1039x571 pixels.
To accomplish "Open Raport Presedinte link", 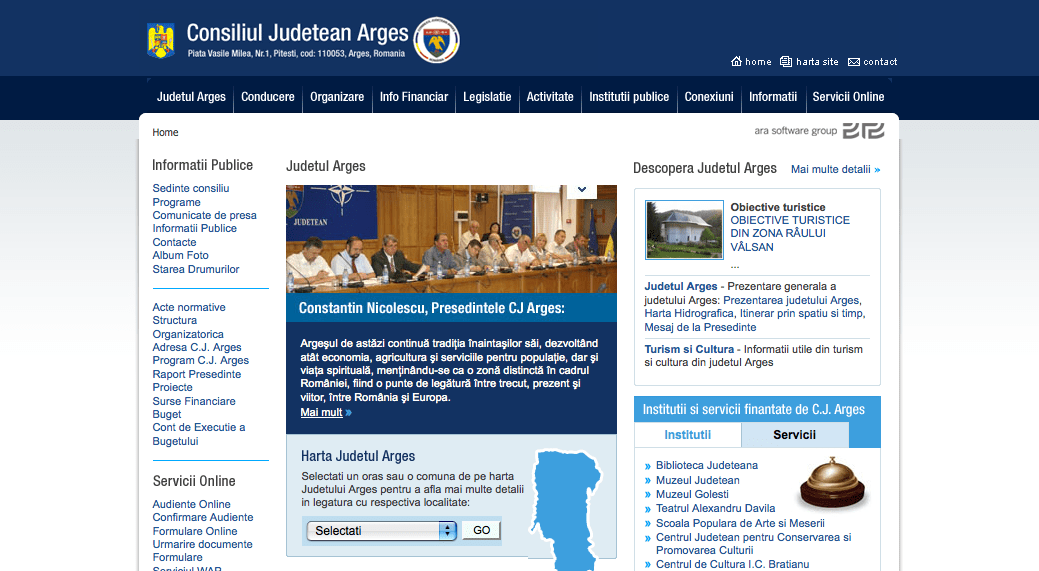I will coord(197,374).
